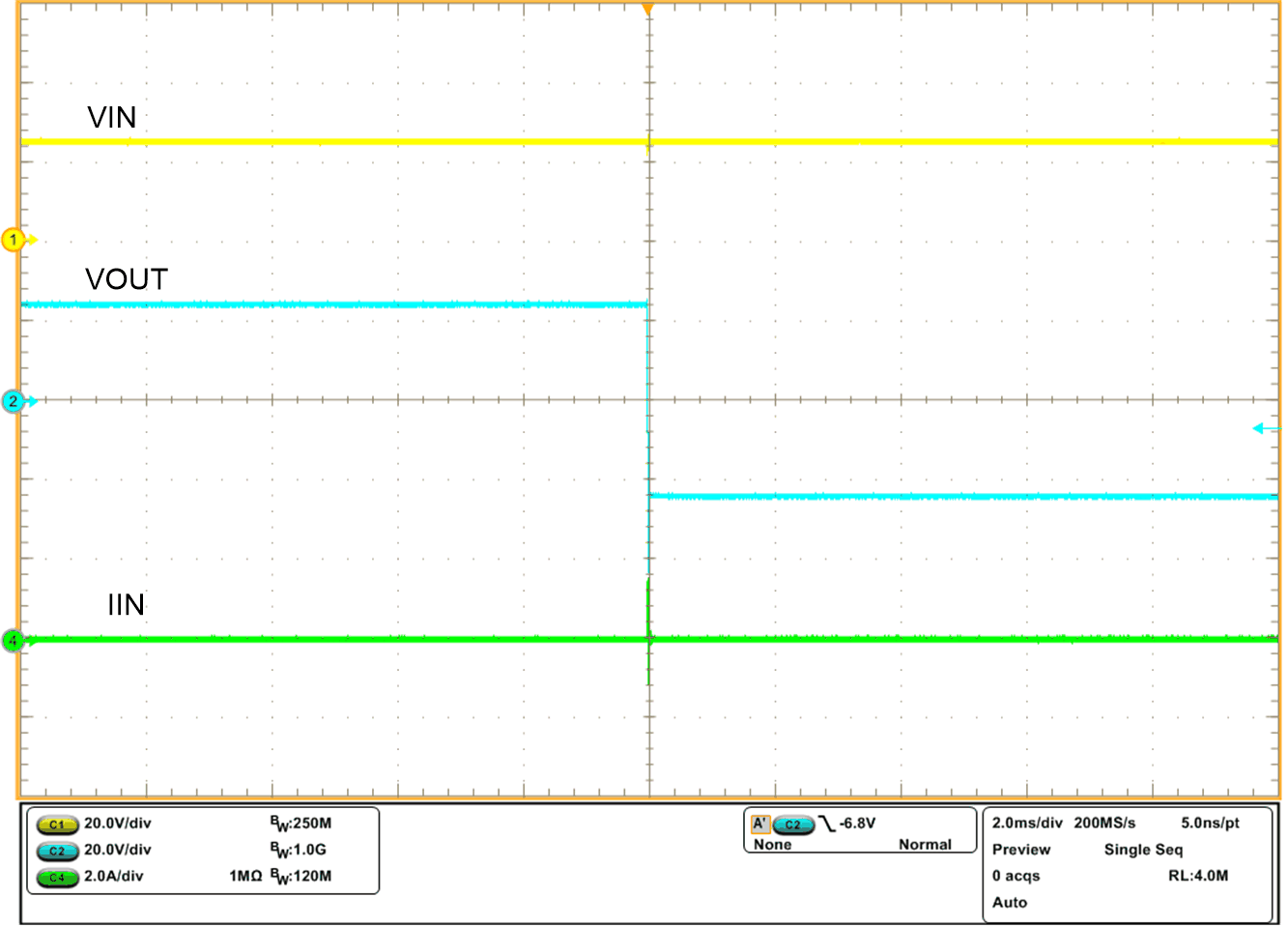The image size is (1288, 926).
Task: Click the 200MS/s sample rate readout
Action: pyautogui.click(x=1103, y=824)
